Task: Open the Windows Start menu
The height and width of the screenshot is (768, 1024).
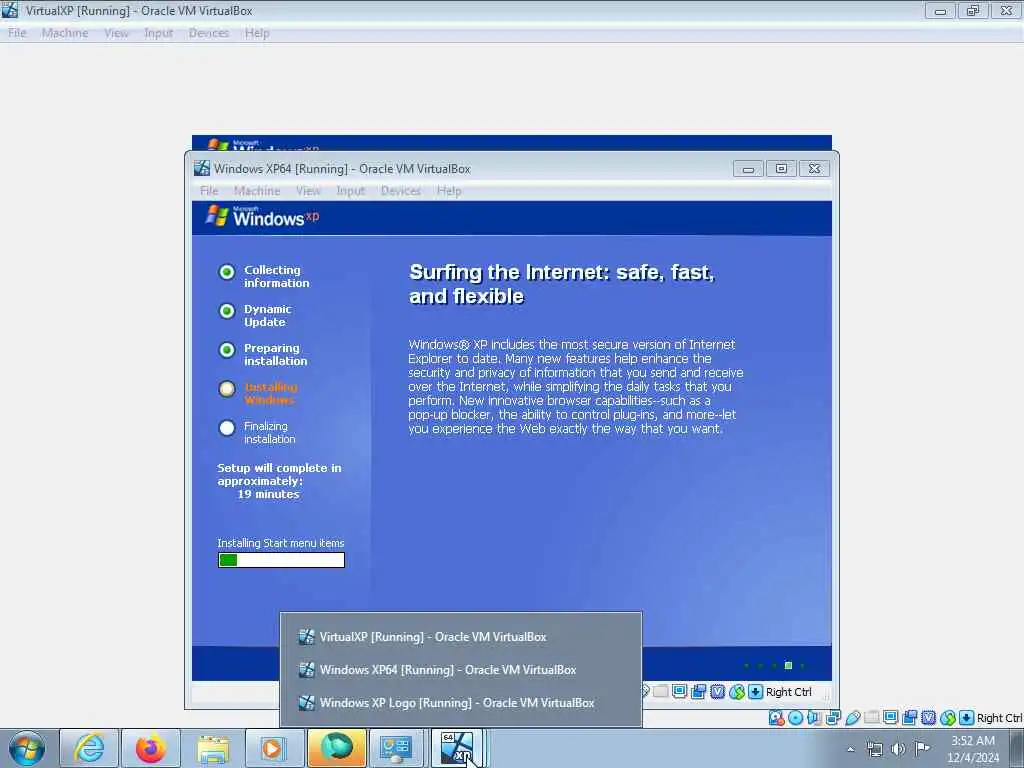Action: [x=27, y=748]
